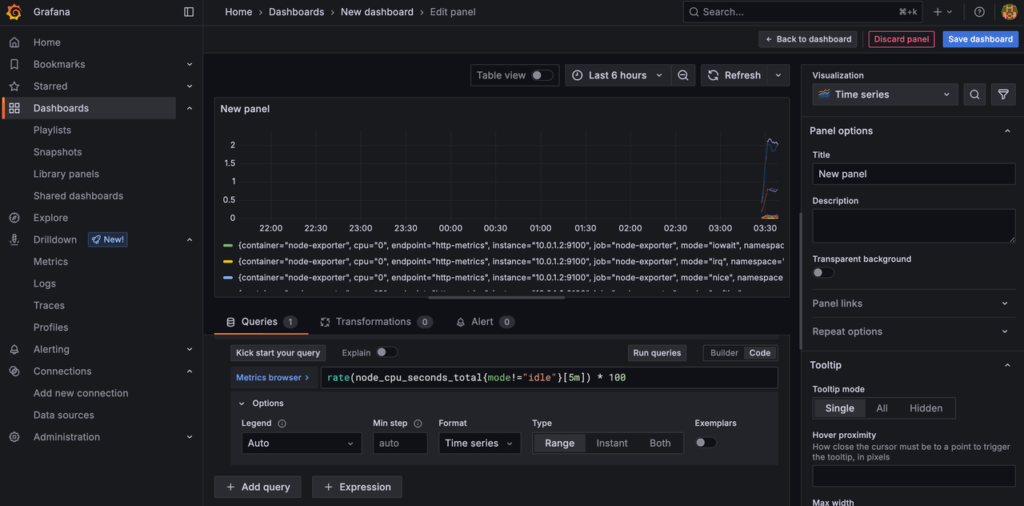Open the Time series visualization dropdown
This screenshot has width=1024, height=506.
pyautogui.click(x=885, y=95)
